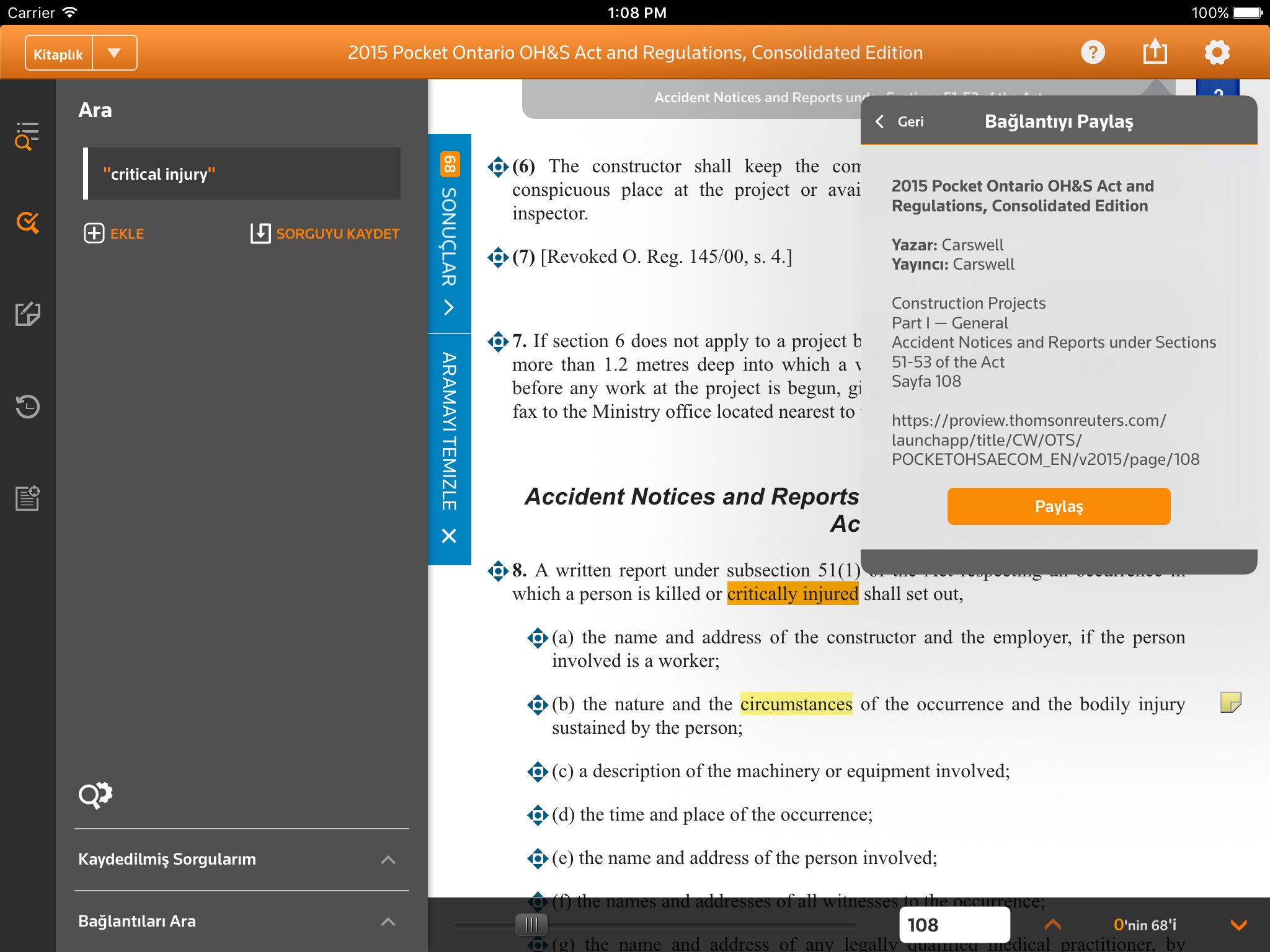Screen dimensions: 1270x952
Task: Click the "Ara" panel heading
Action: [x=95, y=110]
